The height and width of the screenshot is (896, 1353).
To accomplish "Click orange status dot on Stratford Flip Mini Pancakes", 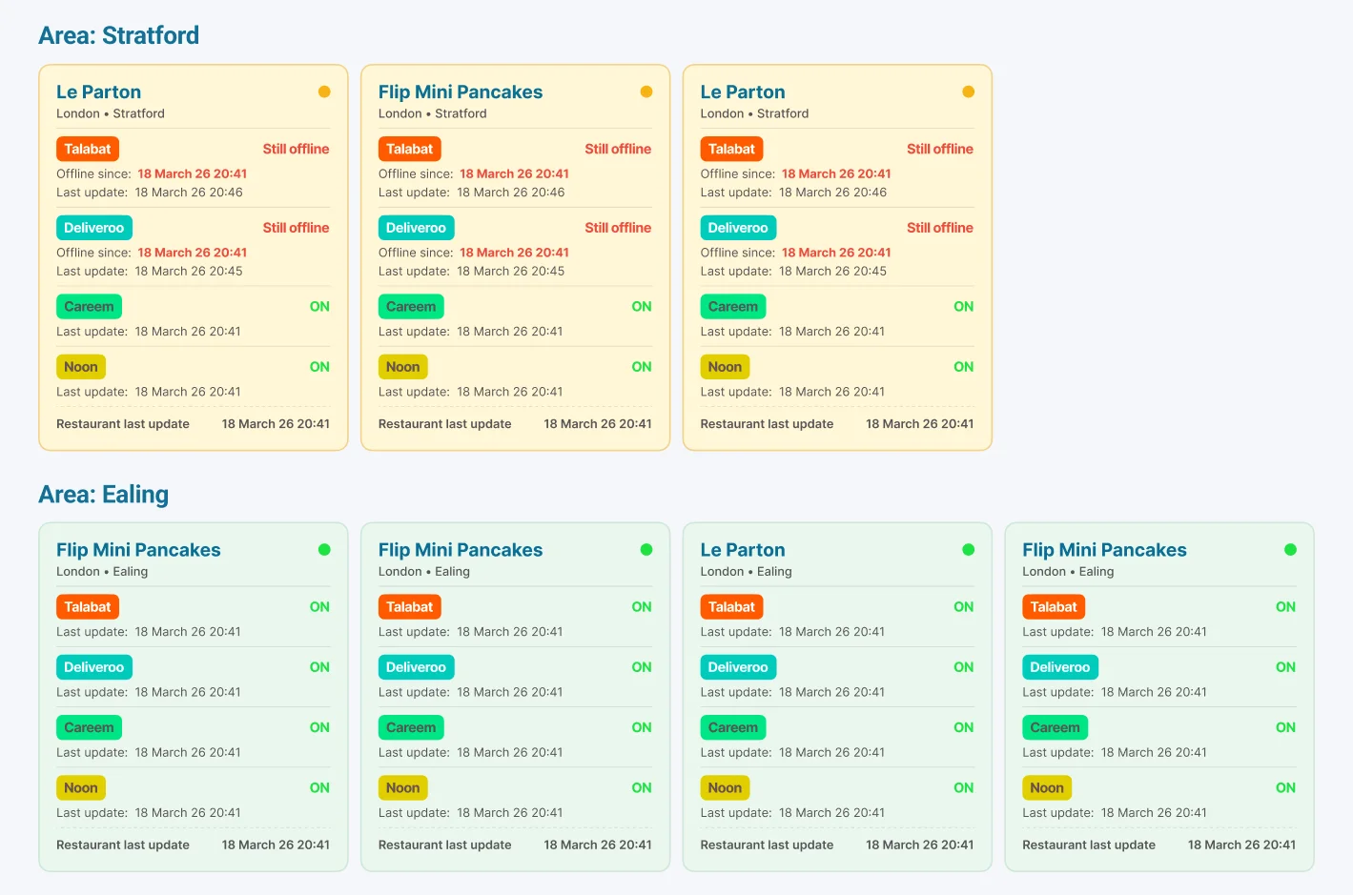I will pyautogui.click(x=646, y=92).
